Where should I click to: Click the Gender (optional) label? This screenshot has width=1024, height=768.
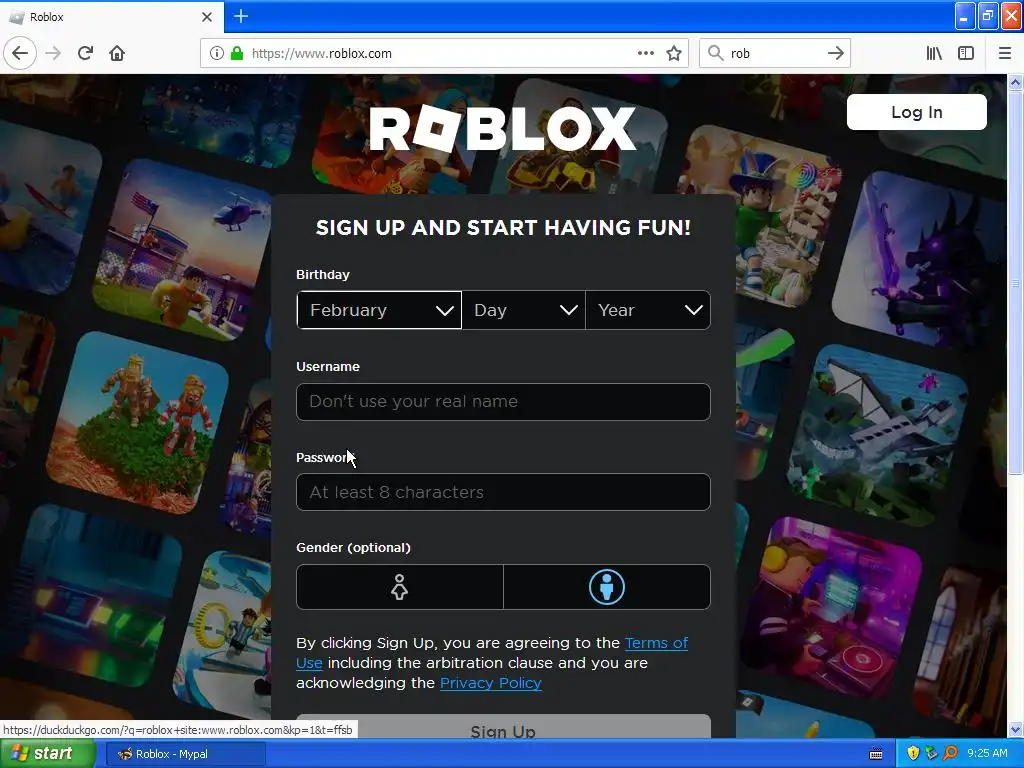[x=353, y=547]
